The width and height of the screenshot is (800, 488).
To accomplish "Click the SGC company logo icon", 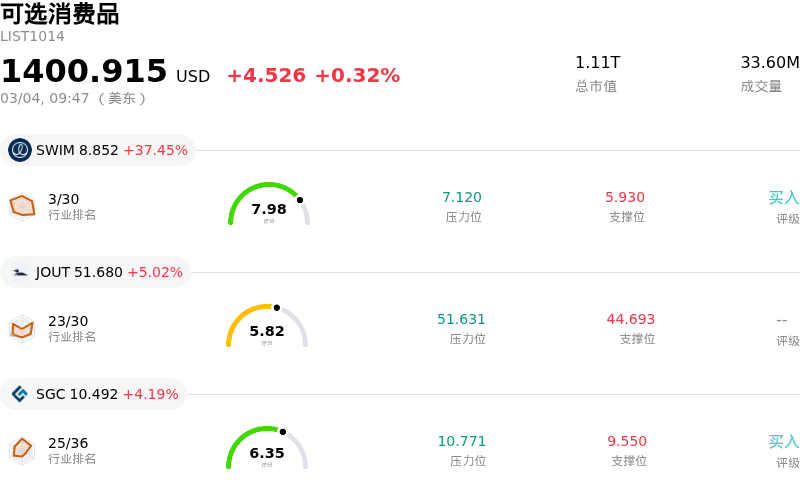I will 20,394.
